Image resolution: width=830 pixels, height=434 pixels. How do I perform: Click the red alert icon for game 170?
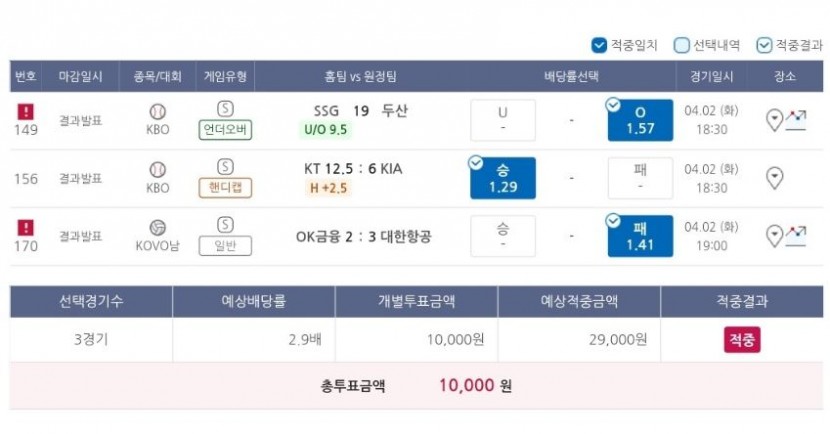[x=26, y=228]
